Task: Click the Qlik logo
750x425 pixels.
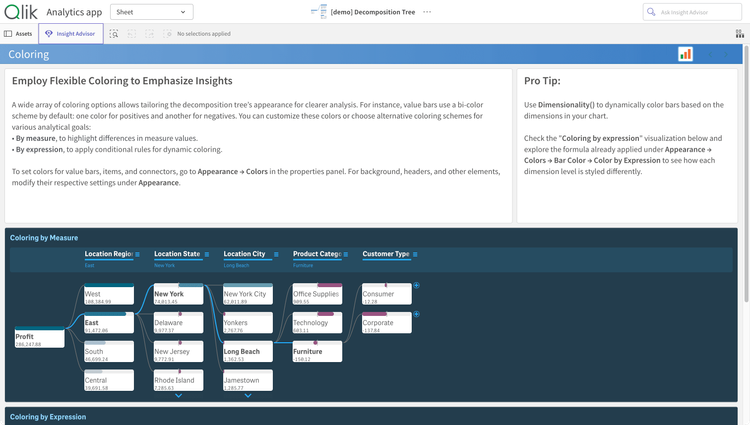Action: 21,12
